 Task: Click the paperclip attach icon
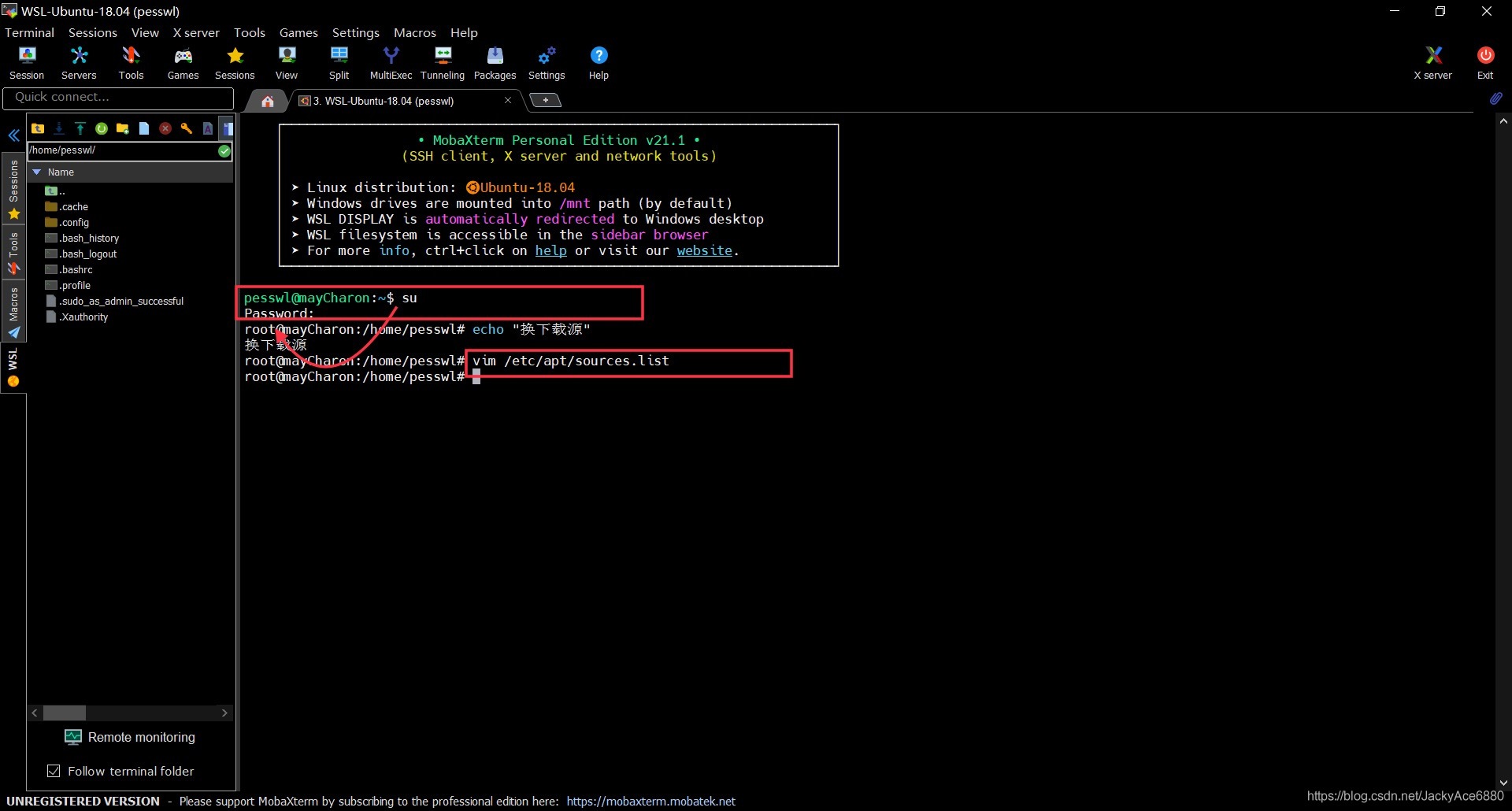click(x=1495, y=98)
